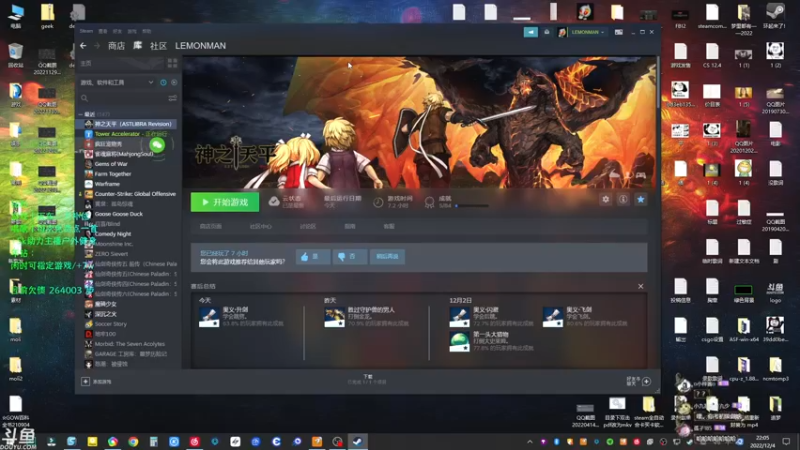Toggle the recent-activity clock filter icon
Screen dimensions: 800x450
163,82
